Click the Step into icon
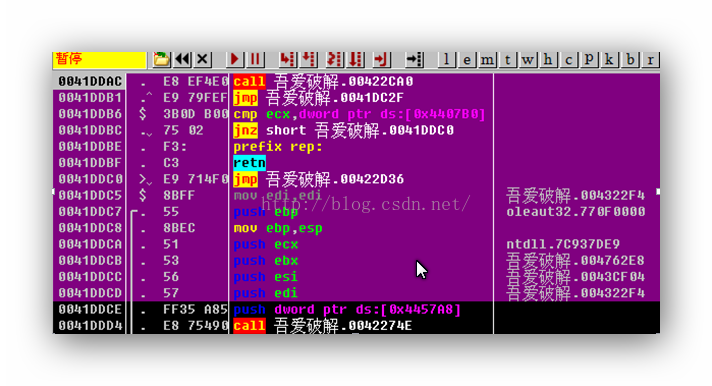This screenshot has width=712, height=386. (288, 59)
